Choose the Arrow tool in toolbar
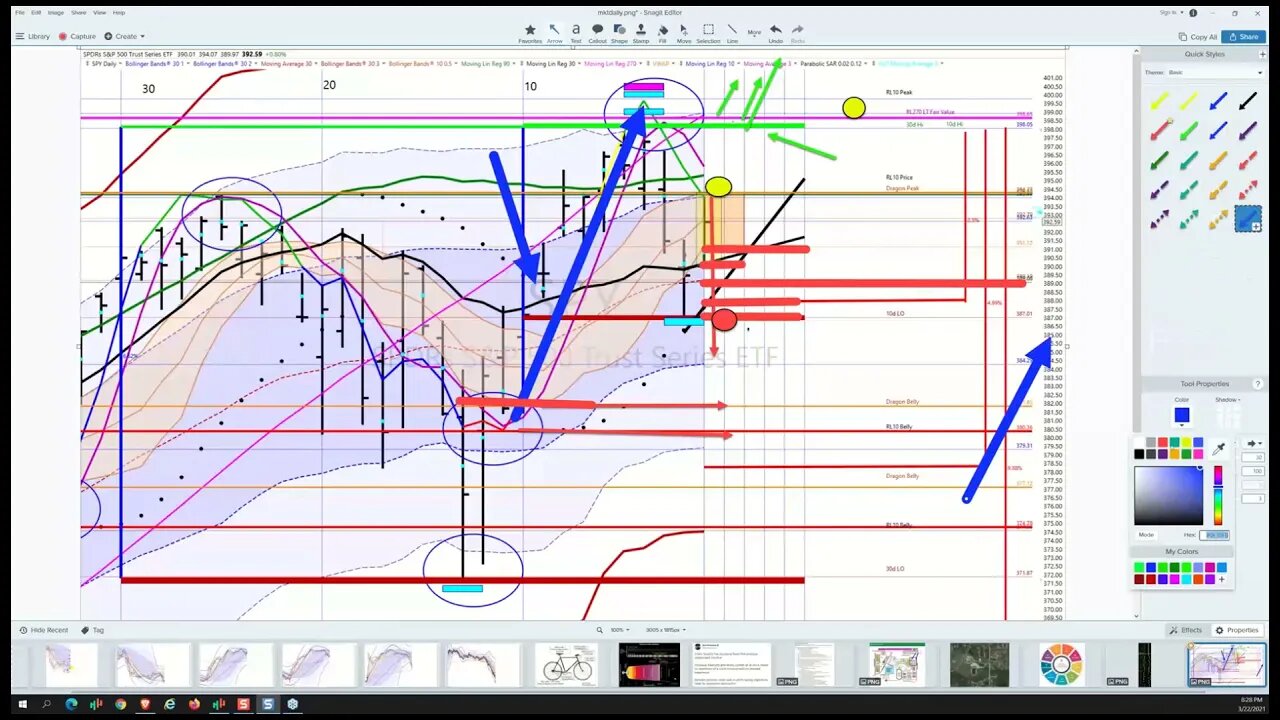Image resolution: width=1280 pixels, height=720 pixels. coord(554,34)
